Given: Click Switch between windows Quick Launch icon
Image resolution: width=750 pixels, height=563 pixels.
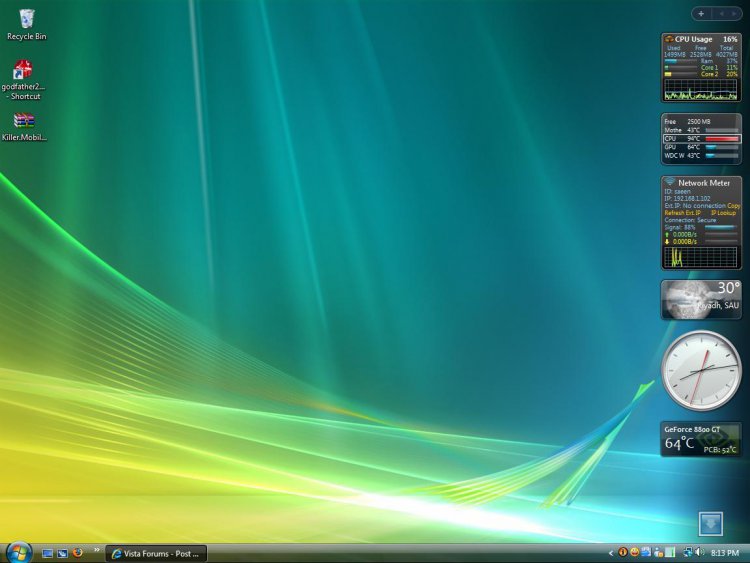Looking at the screenshot, I should pos(62,553).
